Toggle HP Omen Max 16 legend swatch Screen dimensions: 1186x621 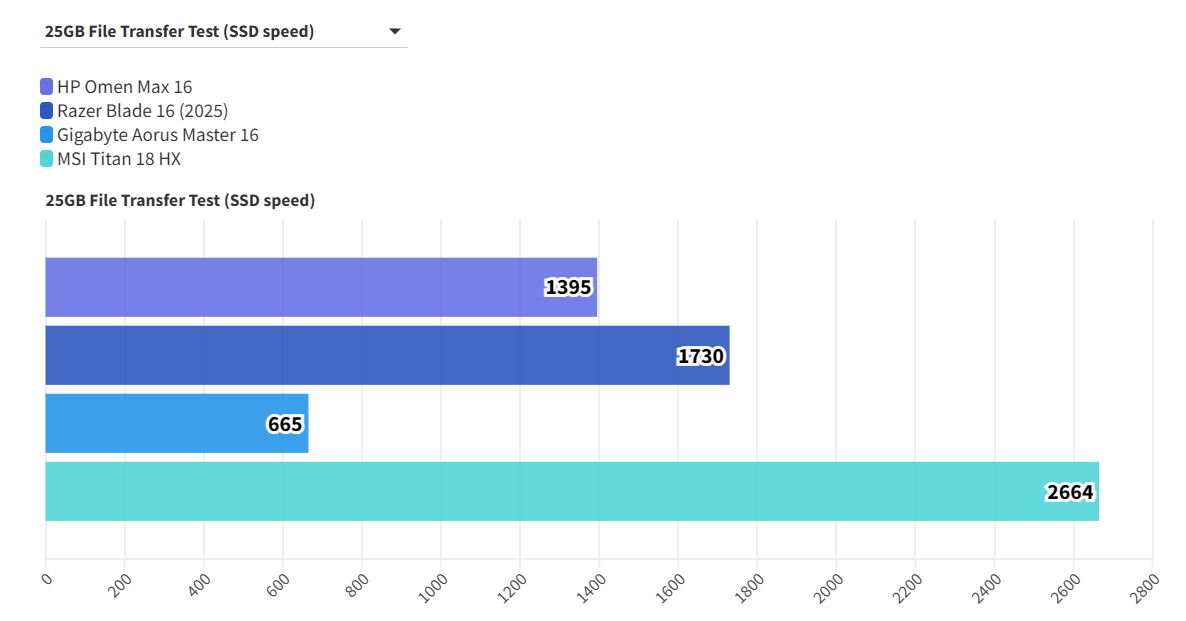[x=47, y=87]
